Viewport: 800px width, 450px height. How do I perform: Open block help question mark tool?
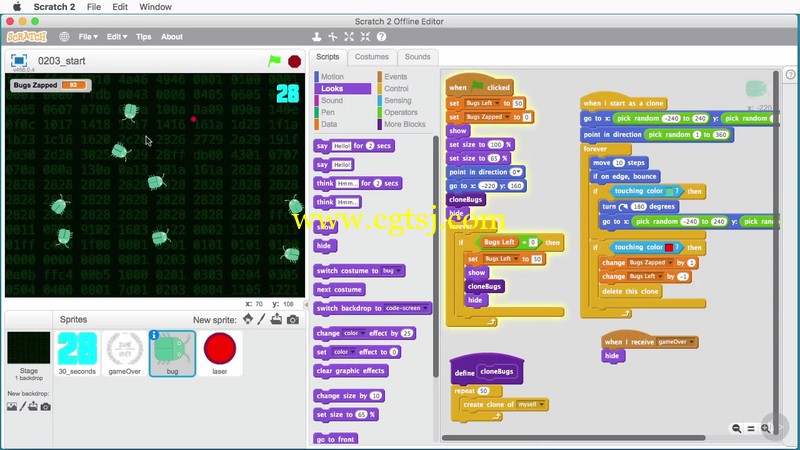[381, 37]
